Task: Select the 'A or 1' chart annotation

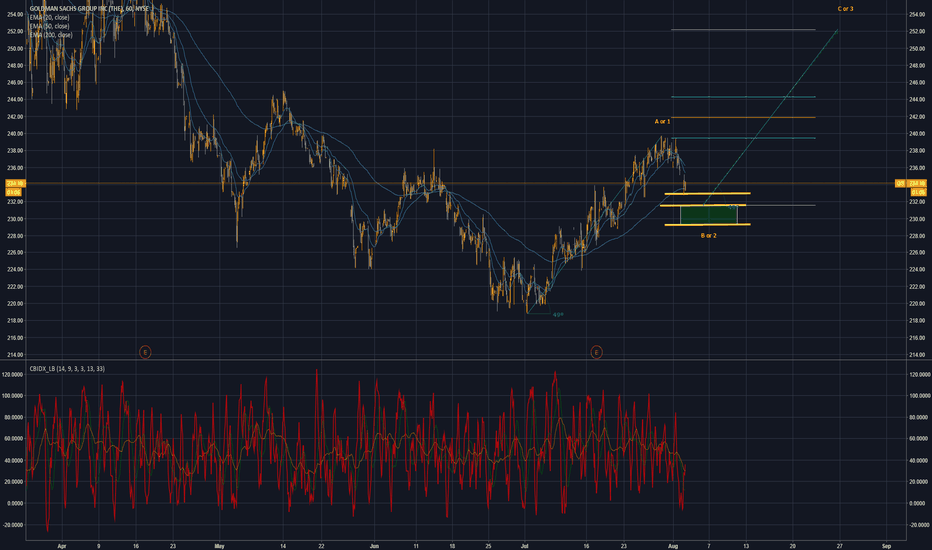Action: pos(662,121)
